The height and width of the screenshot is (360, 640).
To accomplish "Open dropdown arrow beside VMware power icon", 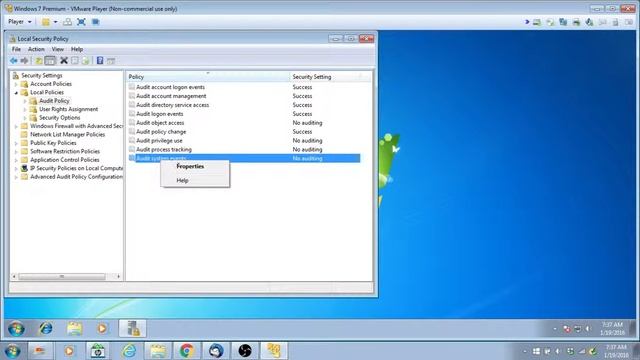I will [x=56, y=22].
